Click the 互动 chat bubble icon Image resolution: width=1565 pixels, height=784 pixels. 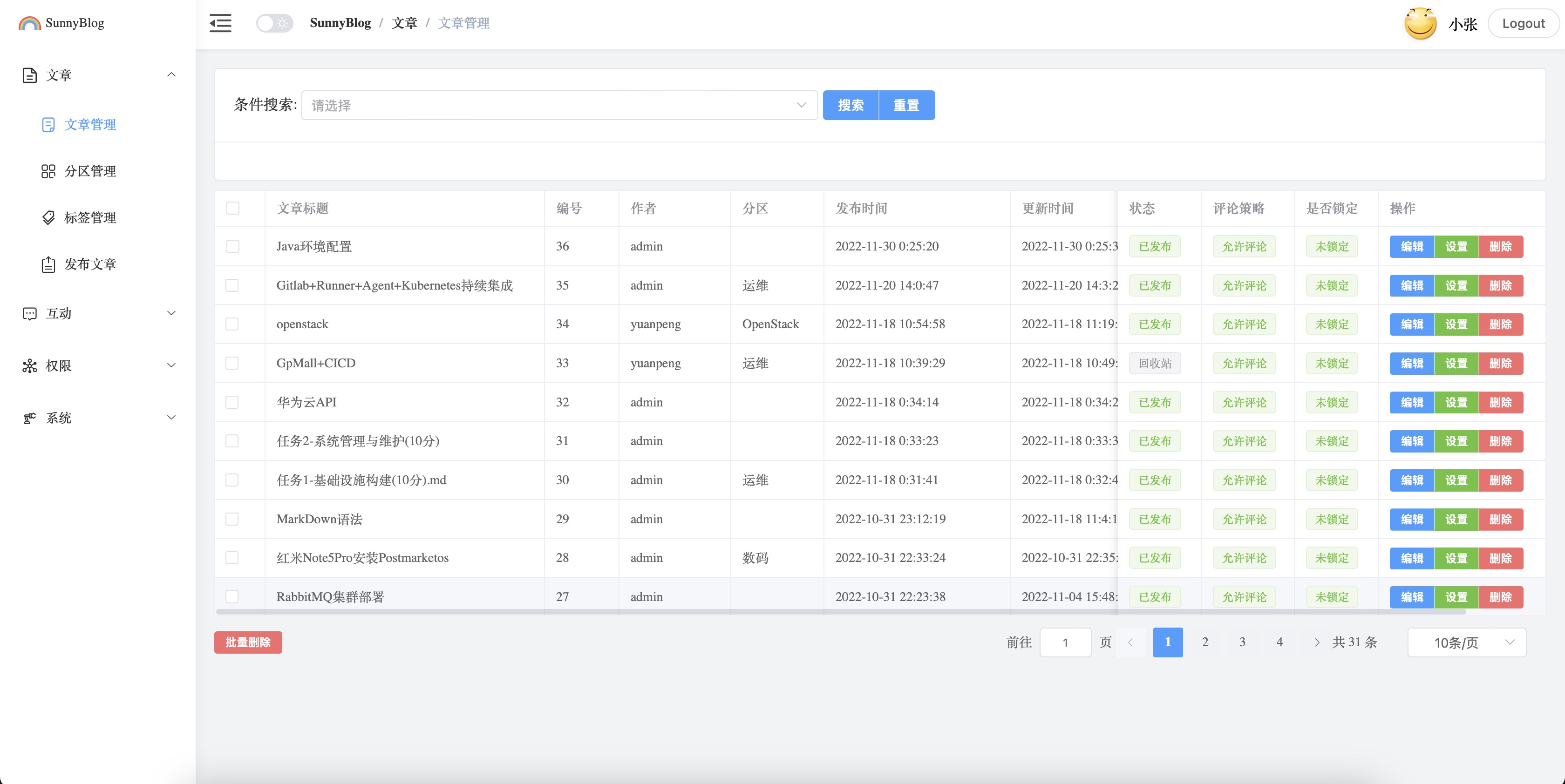pos(30,313)
